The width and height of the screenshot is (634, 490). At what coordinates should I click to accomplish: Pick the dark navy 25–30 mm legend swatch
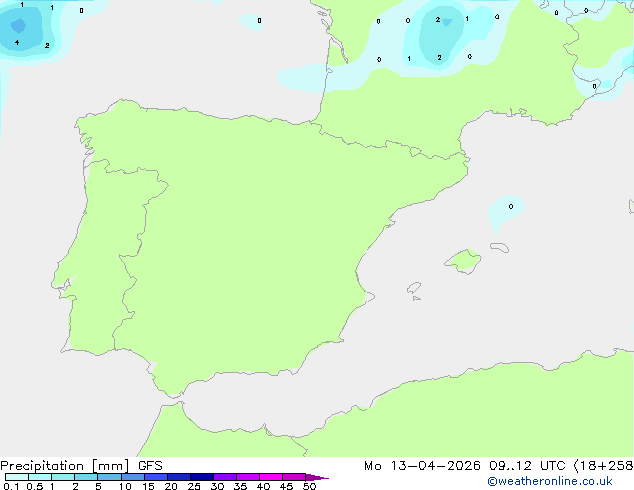(x=202, y=477)
